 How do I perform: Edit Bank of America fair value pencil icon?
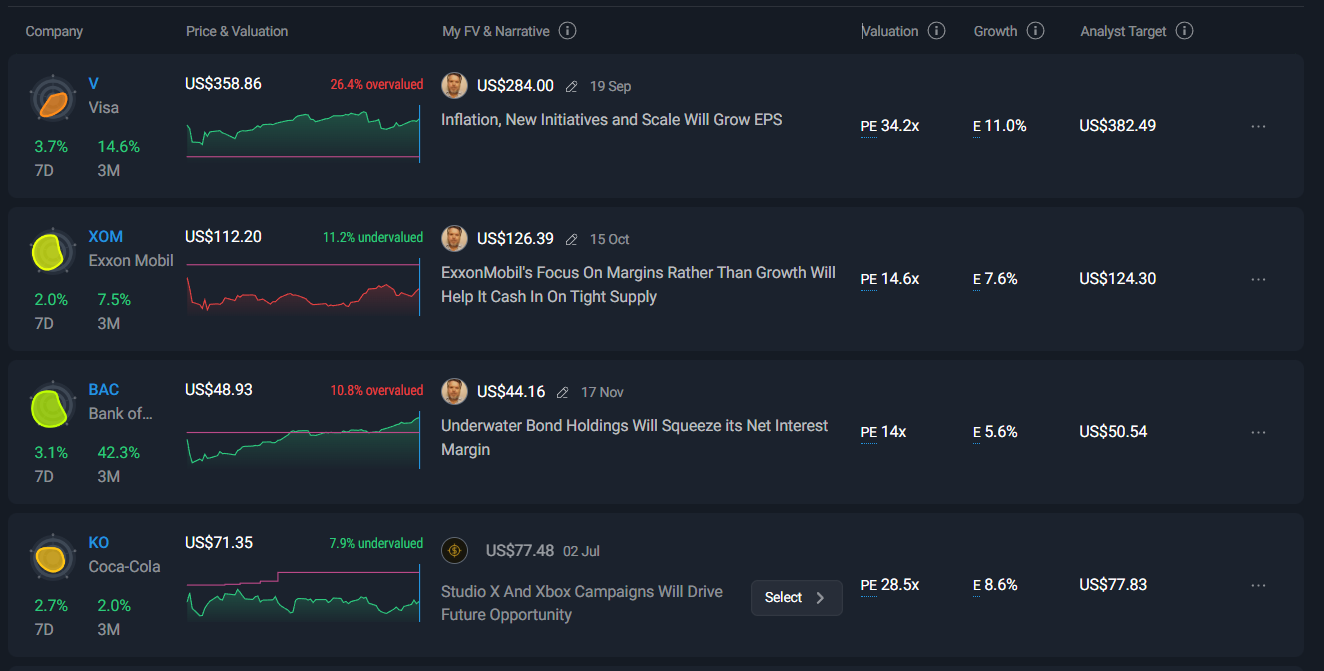pos(563,392)
